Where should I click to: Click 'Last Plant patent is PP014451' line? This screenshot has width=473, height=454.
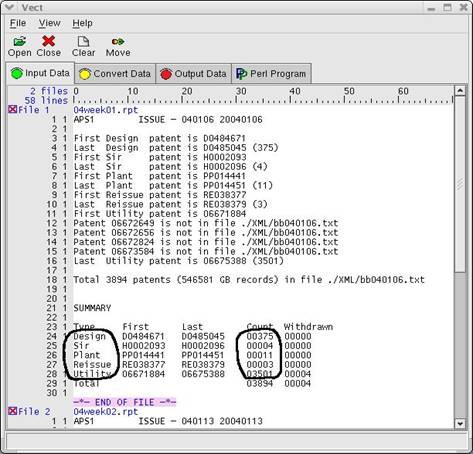(x=173, y=185)
